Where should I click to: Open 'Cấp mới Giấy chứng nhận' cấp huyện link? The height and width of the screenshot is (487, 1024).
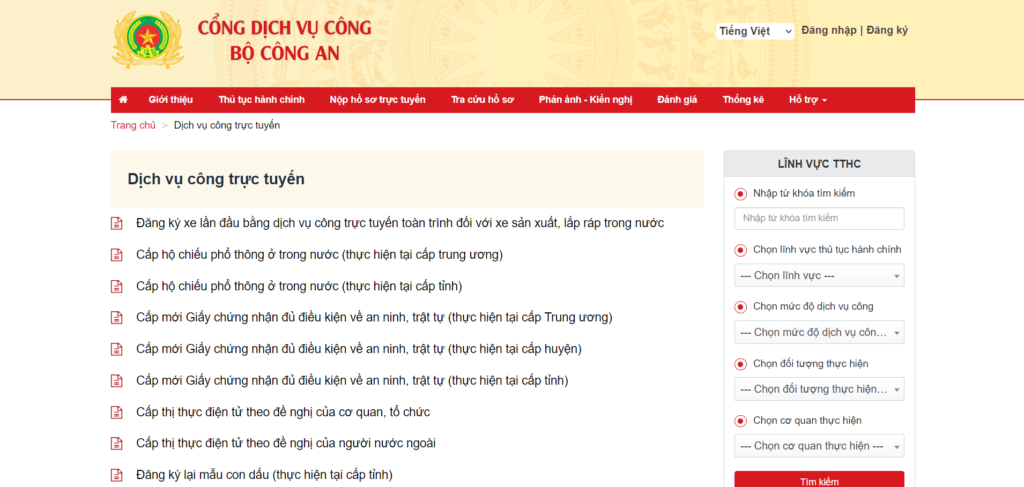pos(359,349)
